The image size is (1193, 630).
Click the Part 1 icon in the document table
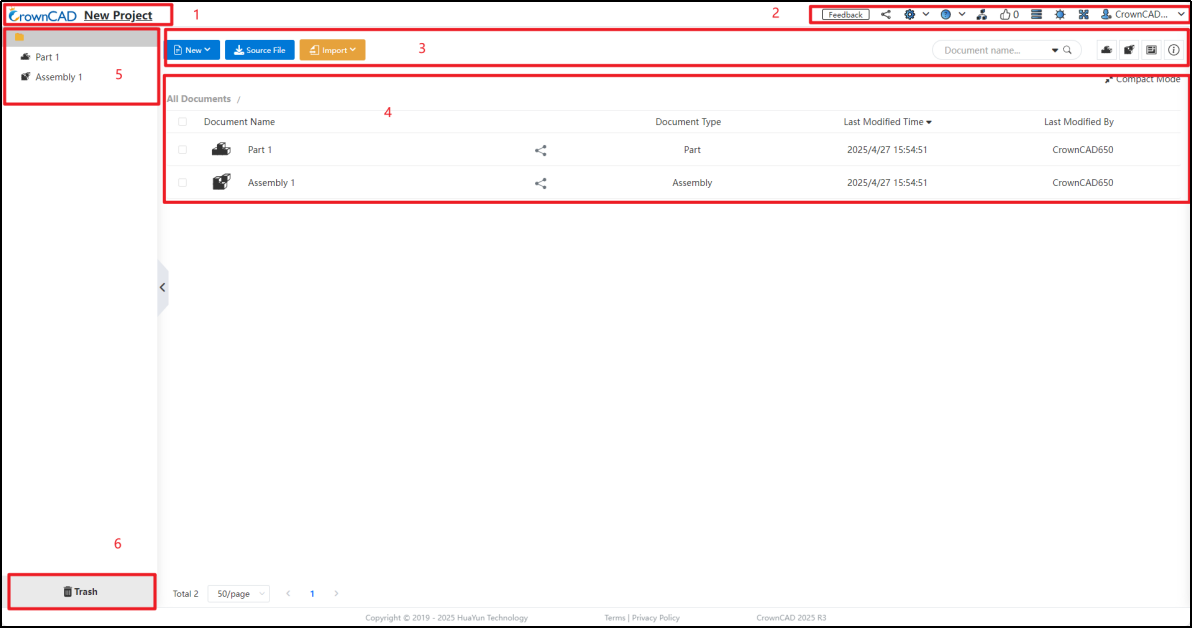[221, 149]
